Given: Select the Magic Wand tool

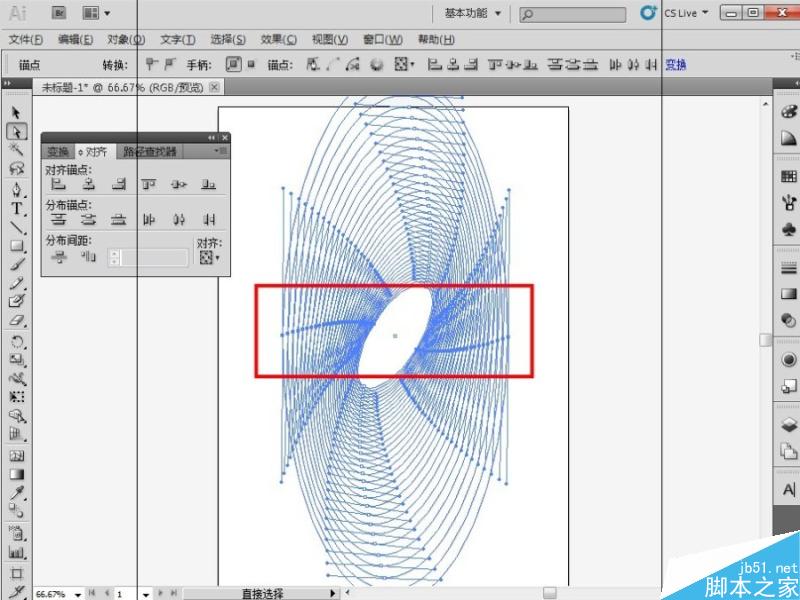Looking at the screenshot, I should click(16, 148).
